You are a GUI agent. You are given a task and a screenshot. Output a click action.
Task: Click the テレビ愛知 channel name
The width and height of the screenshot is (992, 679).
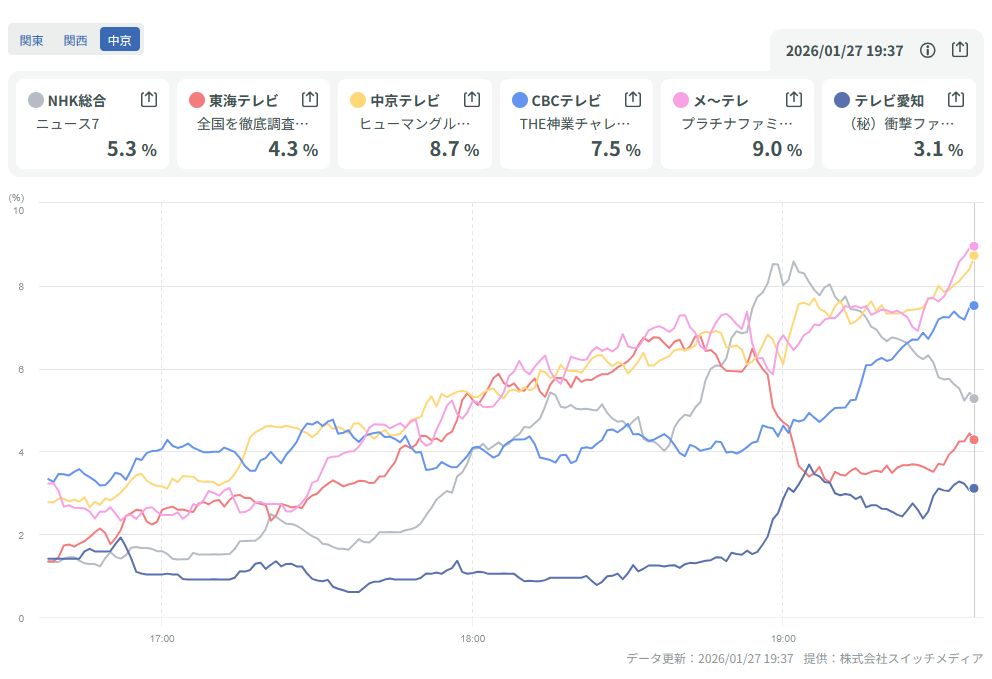tap(887, 100)
